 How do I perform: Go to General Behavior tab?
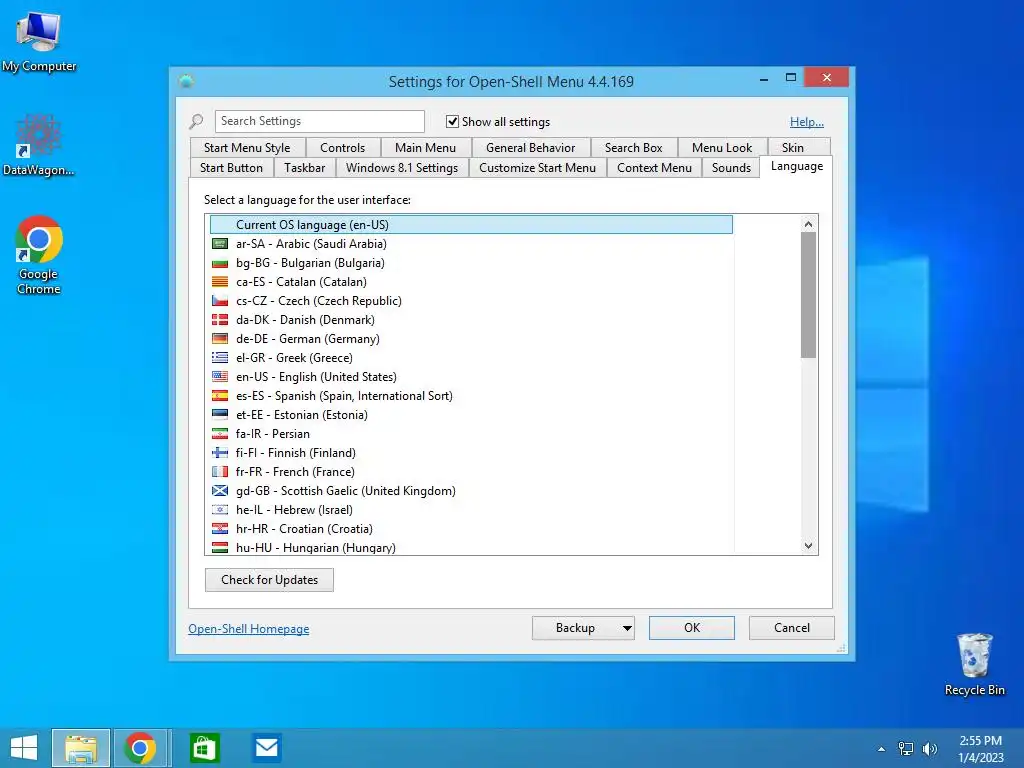point(531,148)
